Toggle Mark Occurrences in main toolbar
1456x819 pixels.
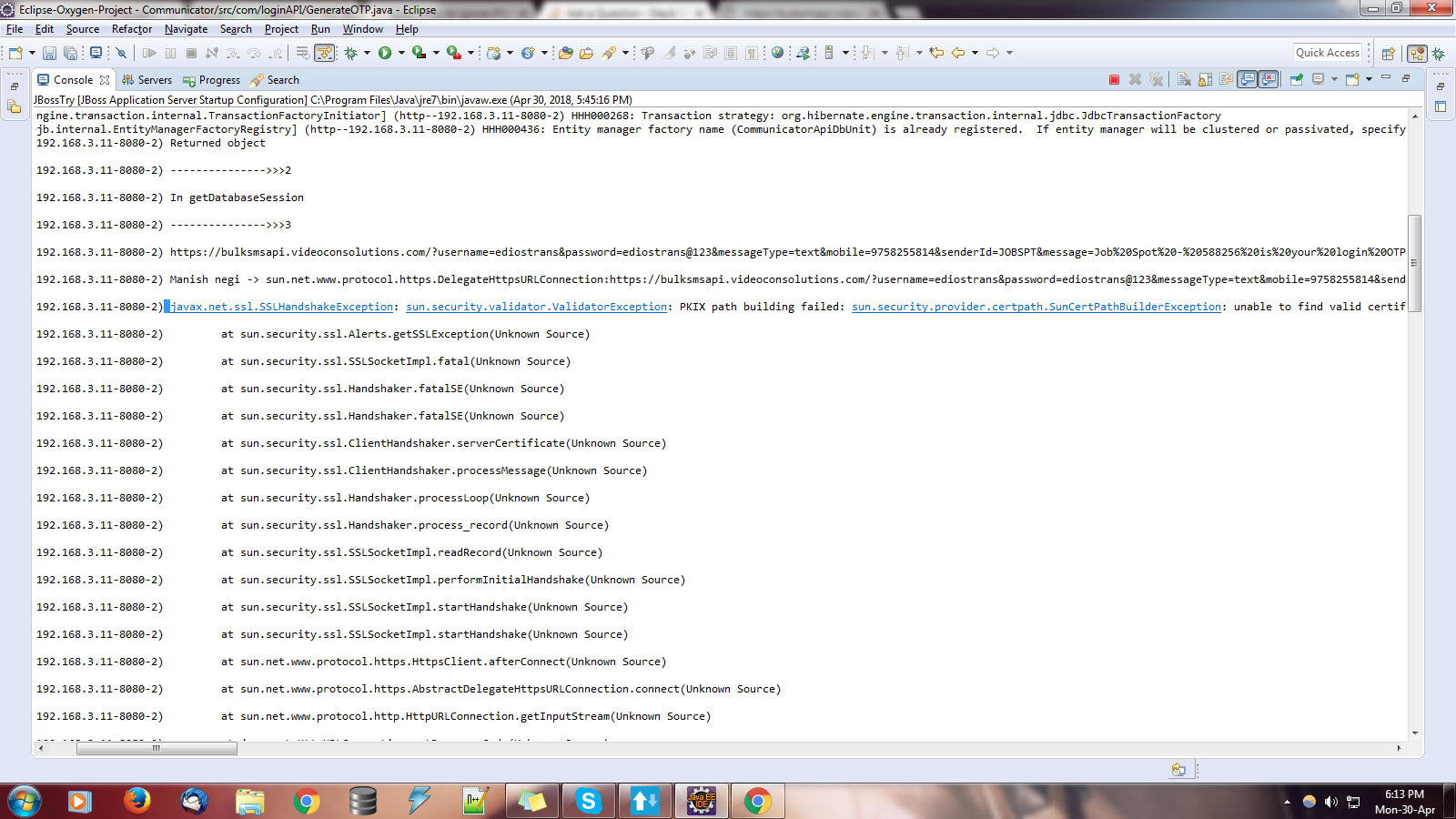pyautogui.click(x=669, y=53)
